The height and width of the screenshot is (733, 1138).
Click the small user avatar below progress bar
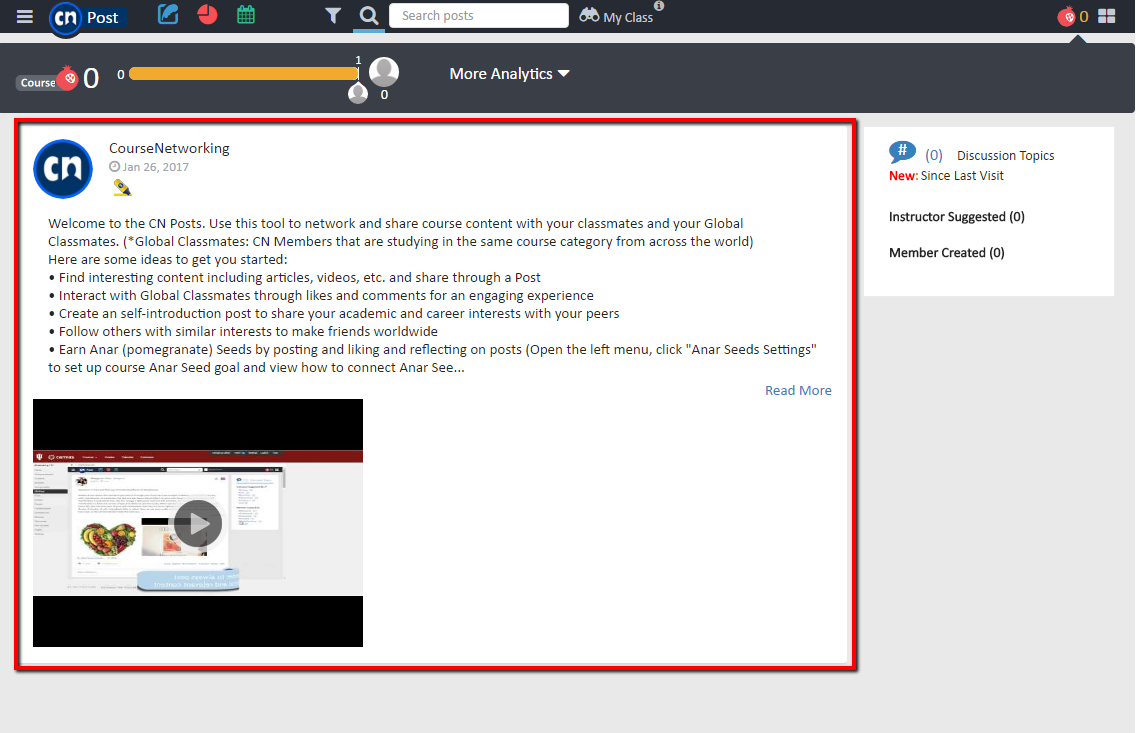tap(358, 94)
